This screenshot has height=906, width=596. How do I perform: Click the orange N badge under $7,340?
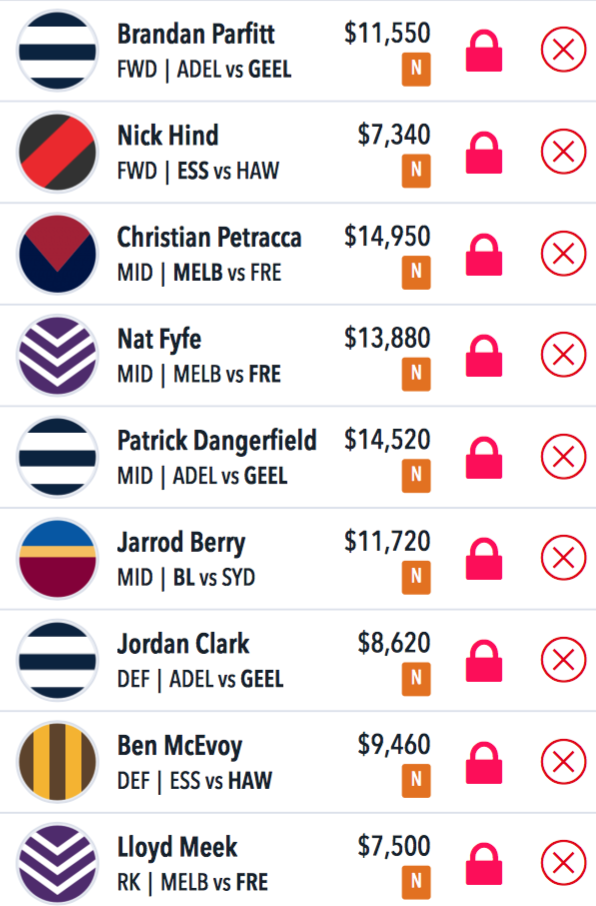coord(416,170)
